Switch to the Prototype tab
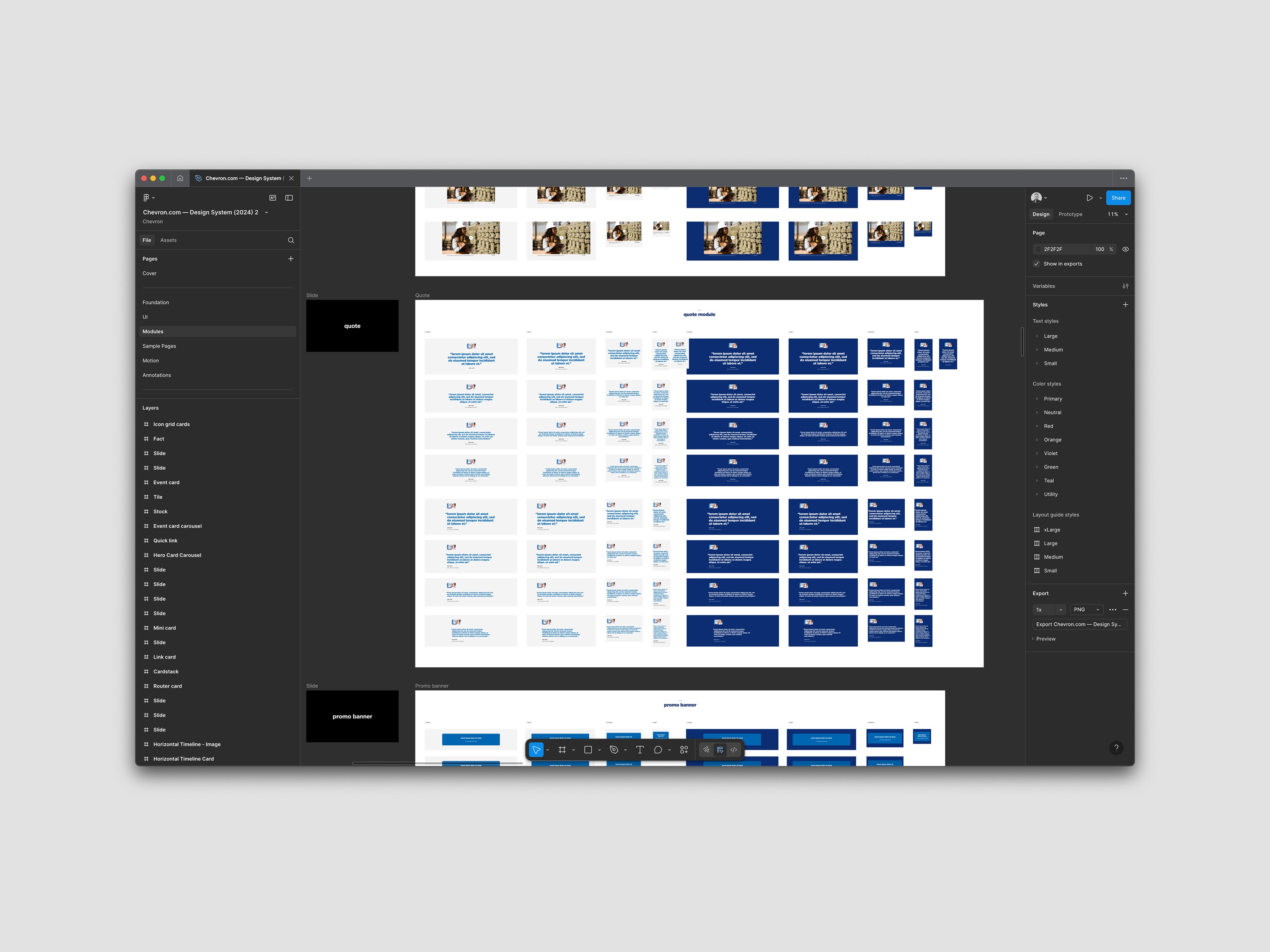This screenshot has width=1270, height=952. coord(1070,214)
